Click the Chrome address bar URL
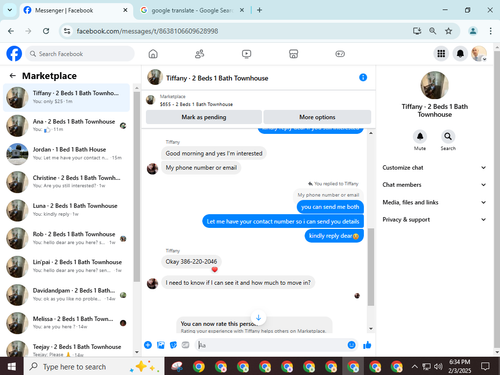Screen dimensions: 500x375 tap(147, 31)
